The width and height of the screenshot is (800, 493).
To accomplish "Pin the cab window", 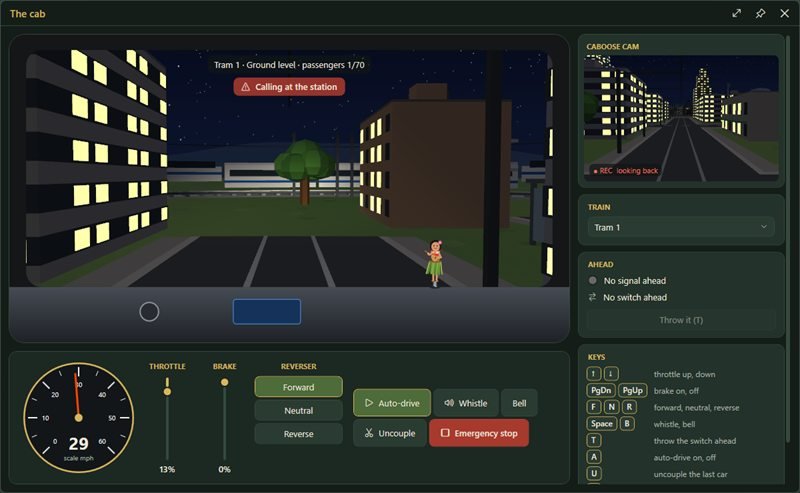I will point(760,14).
